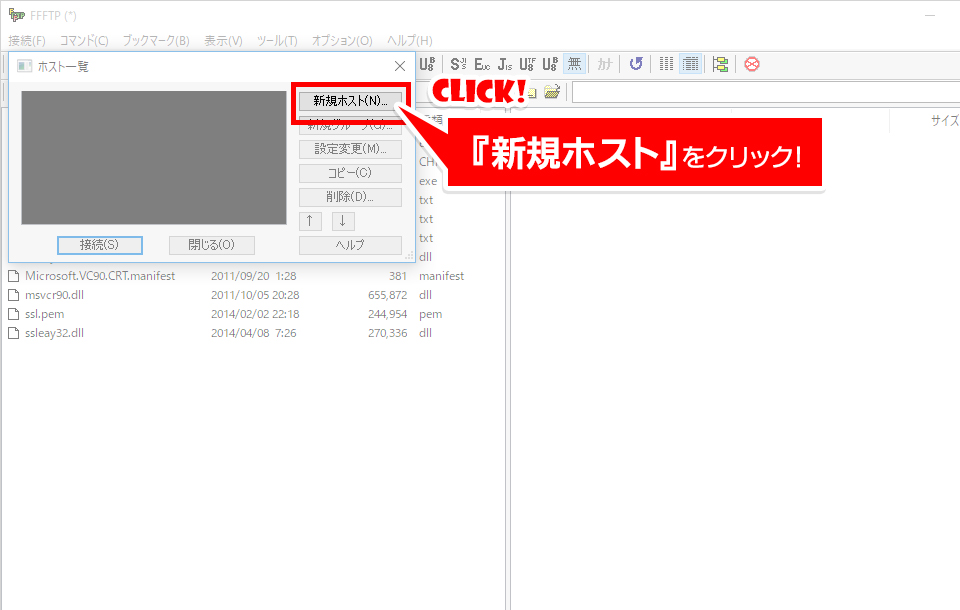
Task: Close the ホスト一覧 dialog with X
Action: (x=400, y=66)
